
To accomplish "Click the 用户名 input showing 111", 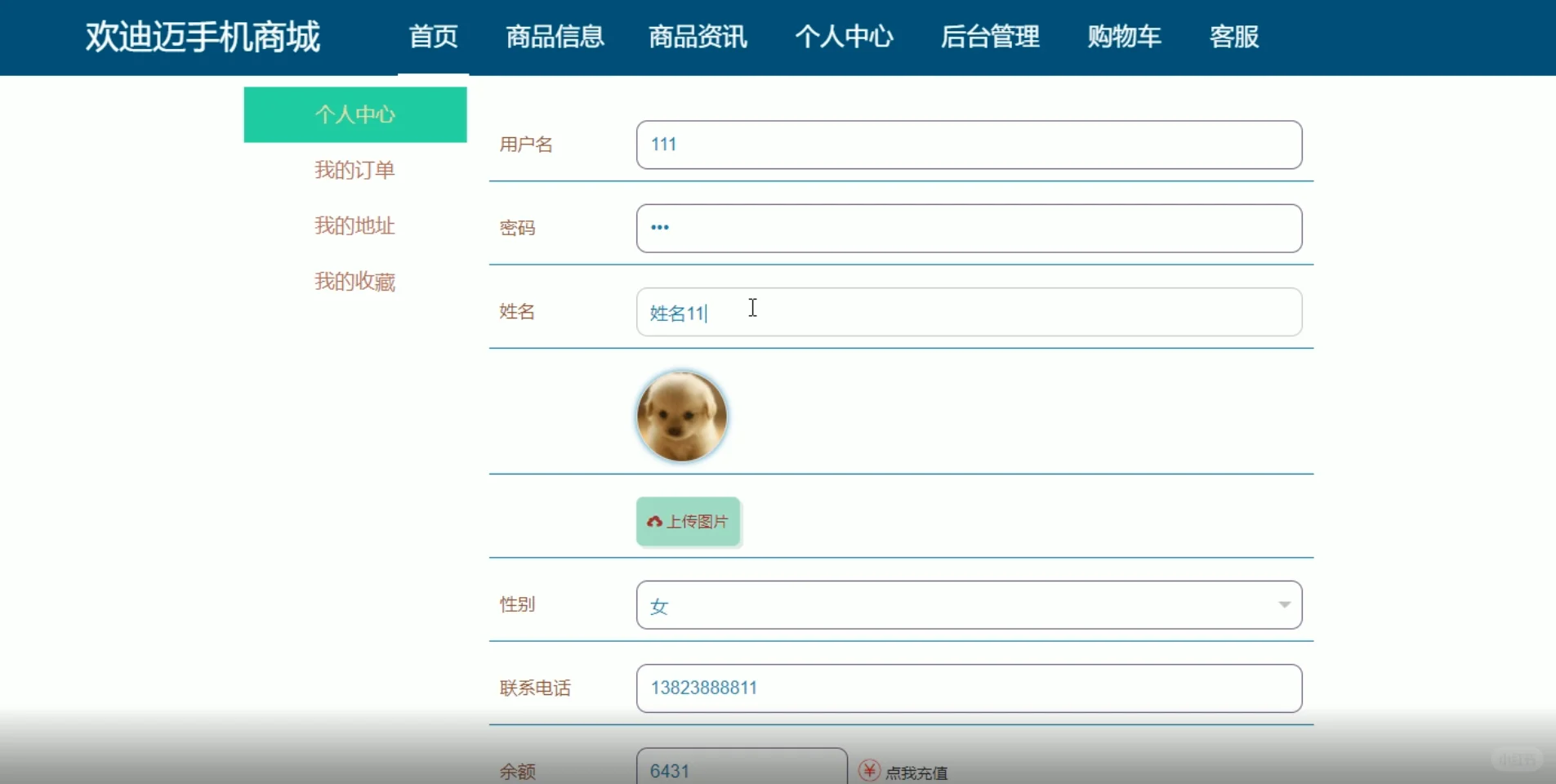I will click(x=969, y=145).
